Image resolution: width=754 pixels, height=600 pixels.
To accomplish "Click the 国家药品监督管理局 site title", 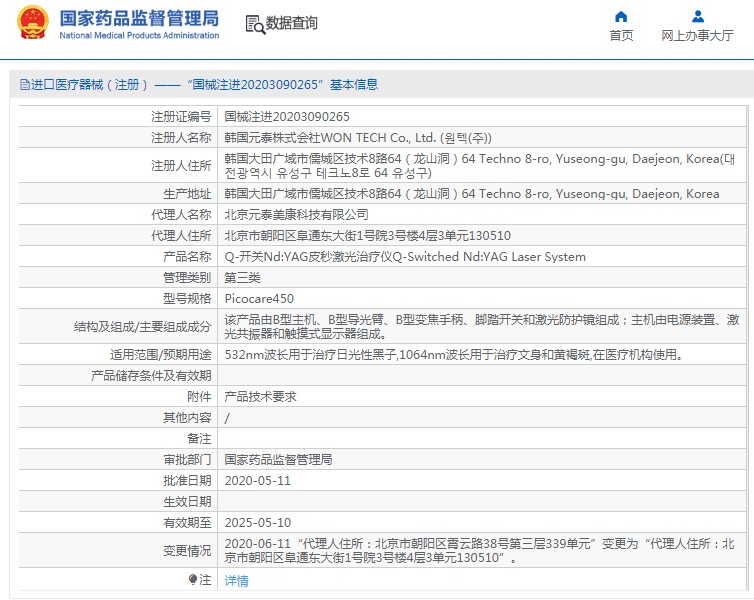I will 139,18.
